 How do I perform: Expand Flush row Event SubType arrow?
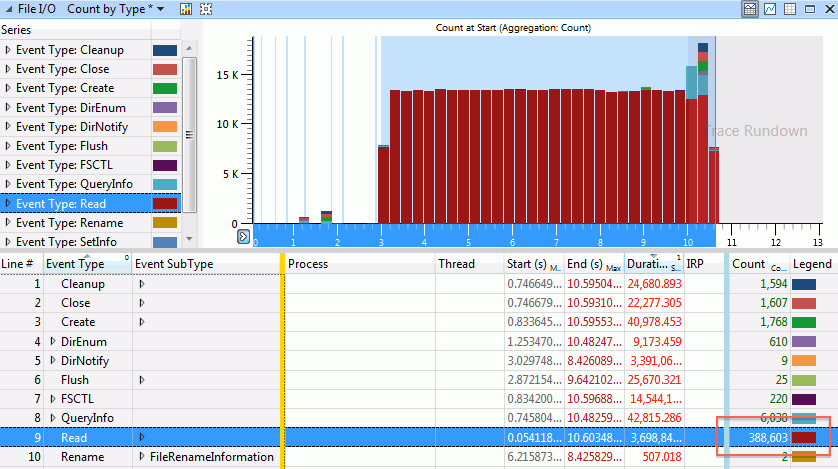142,380
